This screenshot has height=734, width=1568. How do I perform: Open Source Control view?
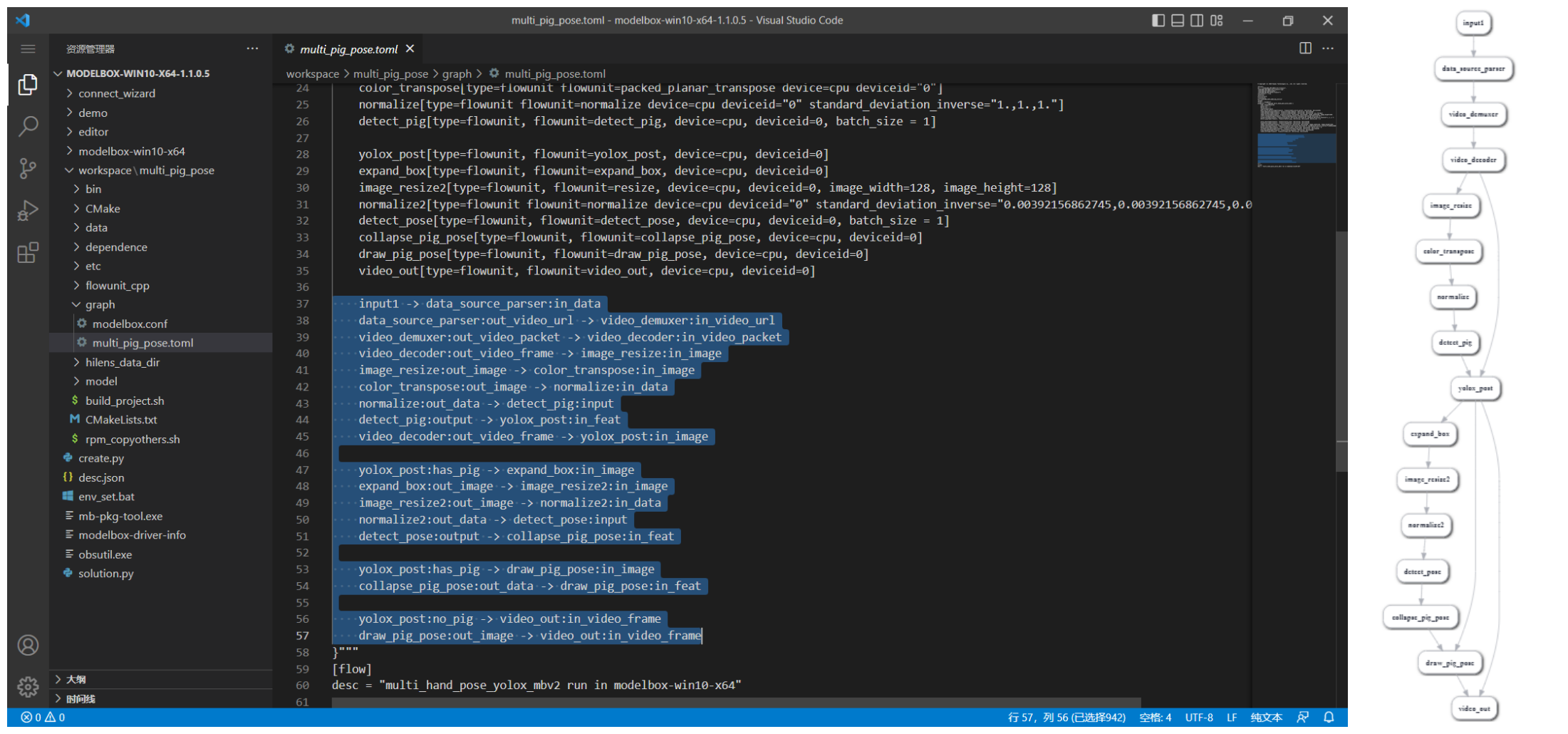(28, 168)
